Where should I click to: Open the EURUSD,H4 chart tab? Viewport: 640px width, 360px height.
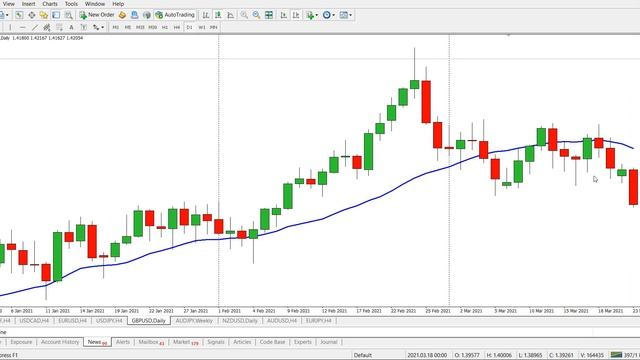(x=72, y=321)
